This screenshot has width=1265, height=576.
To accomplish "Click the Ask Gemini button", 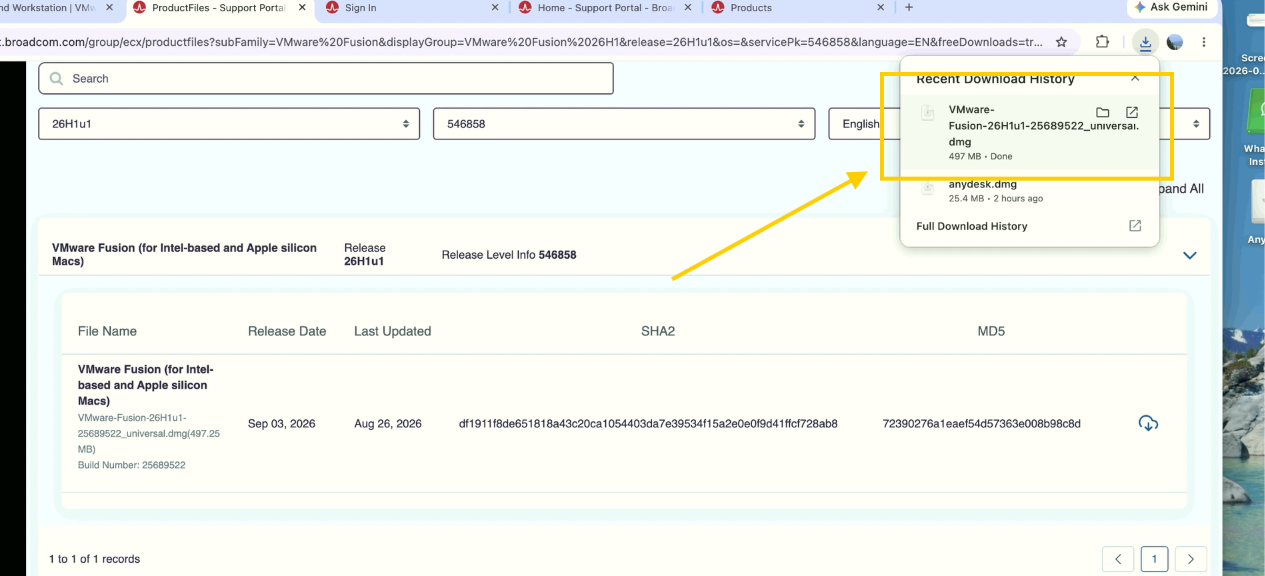I will coord(1172,7).
